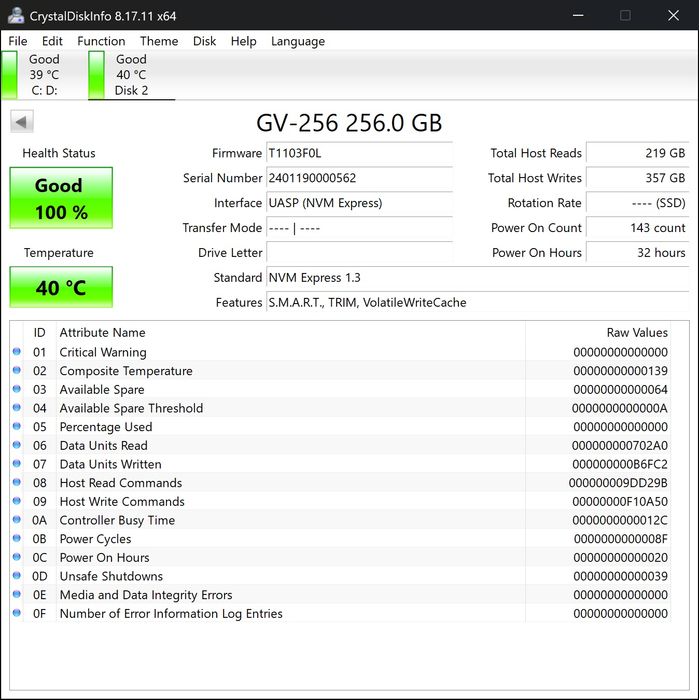Click the Good 100 % health status button
This screenshot has height=700, width=699.
point(61,198)
